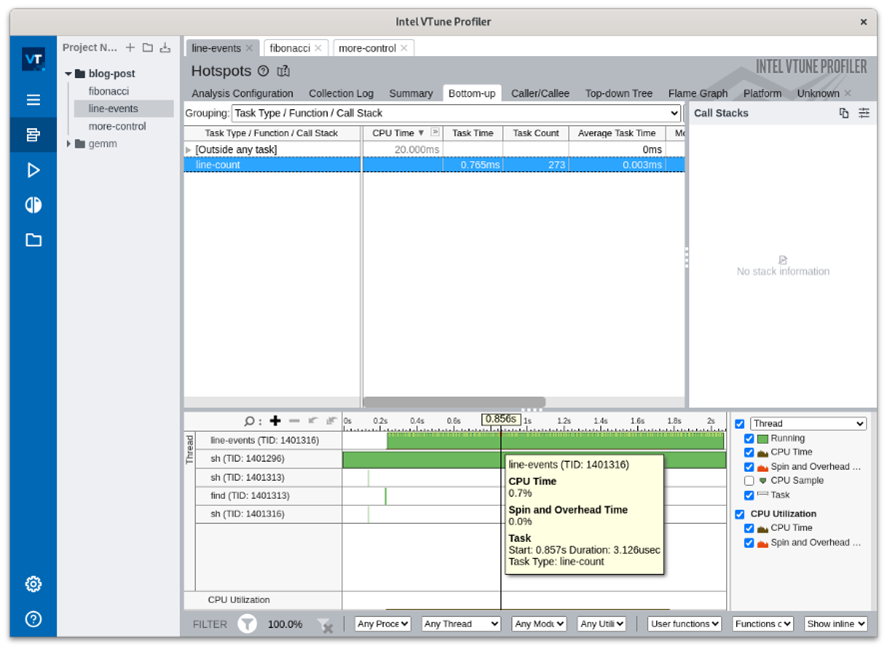Click the timeline zoom out minus
The height and width of the screenshot is (649, 887).
tap(294, 420)
